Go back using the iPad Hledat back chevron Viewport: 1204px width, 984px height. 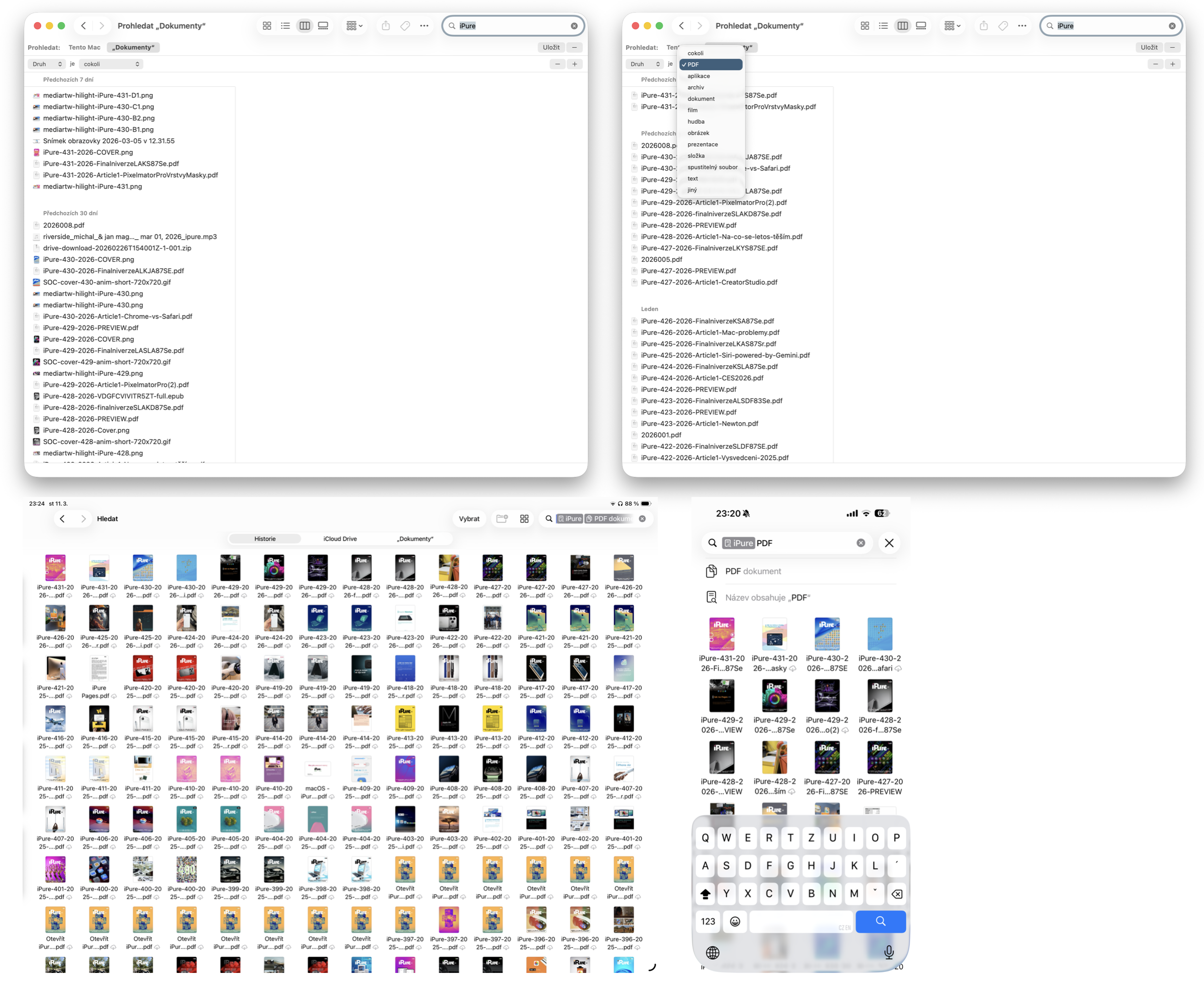(62, 519)
